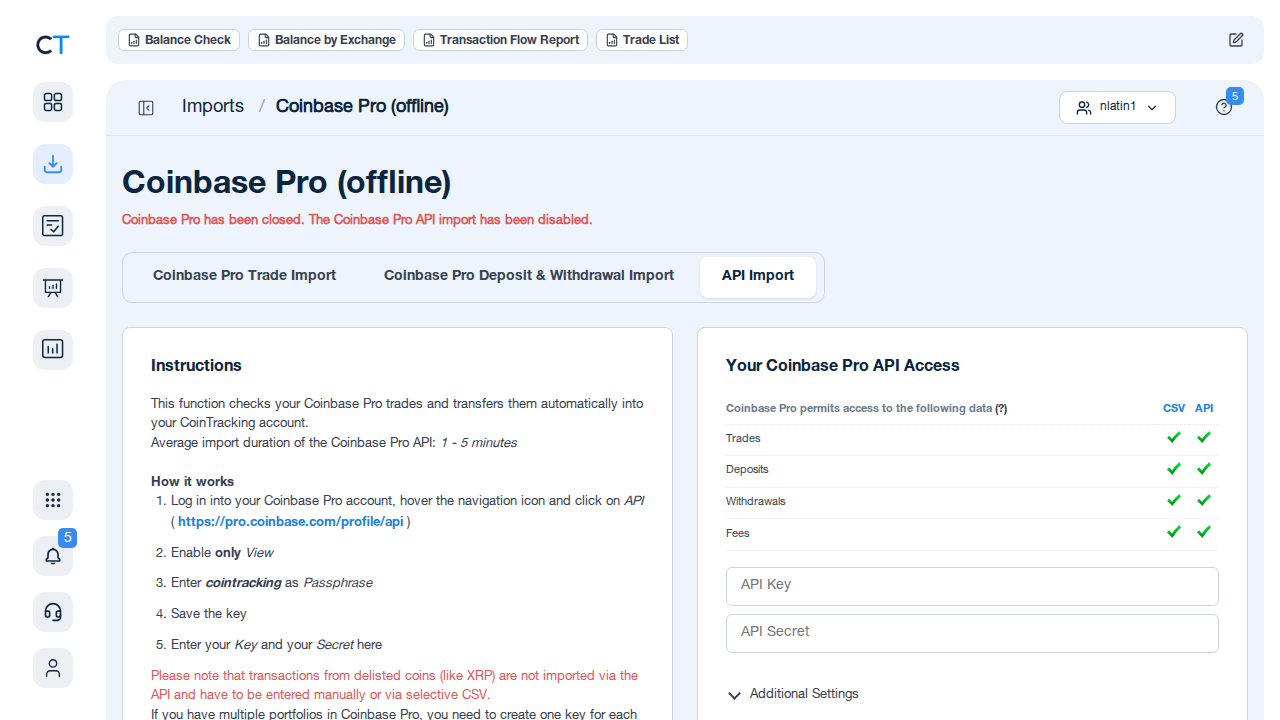The height and width of the screenshot is (720, 1280).
Task: Click the Withdrawals row label
Action: 756,501
